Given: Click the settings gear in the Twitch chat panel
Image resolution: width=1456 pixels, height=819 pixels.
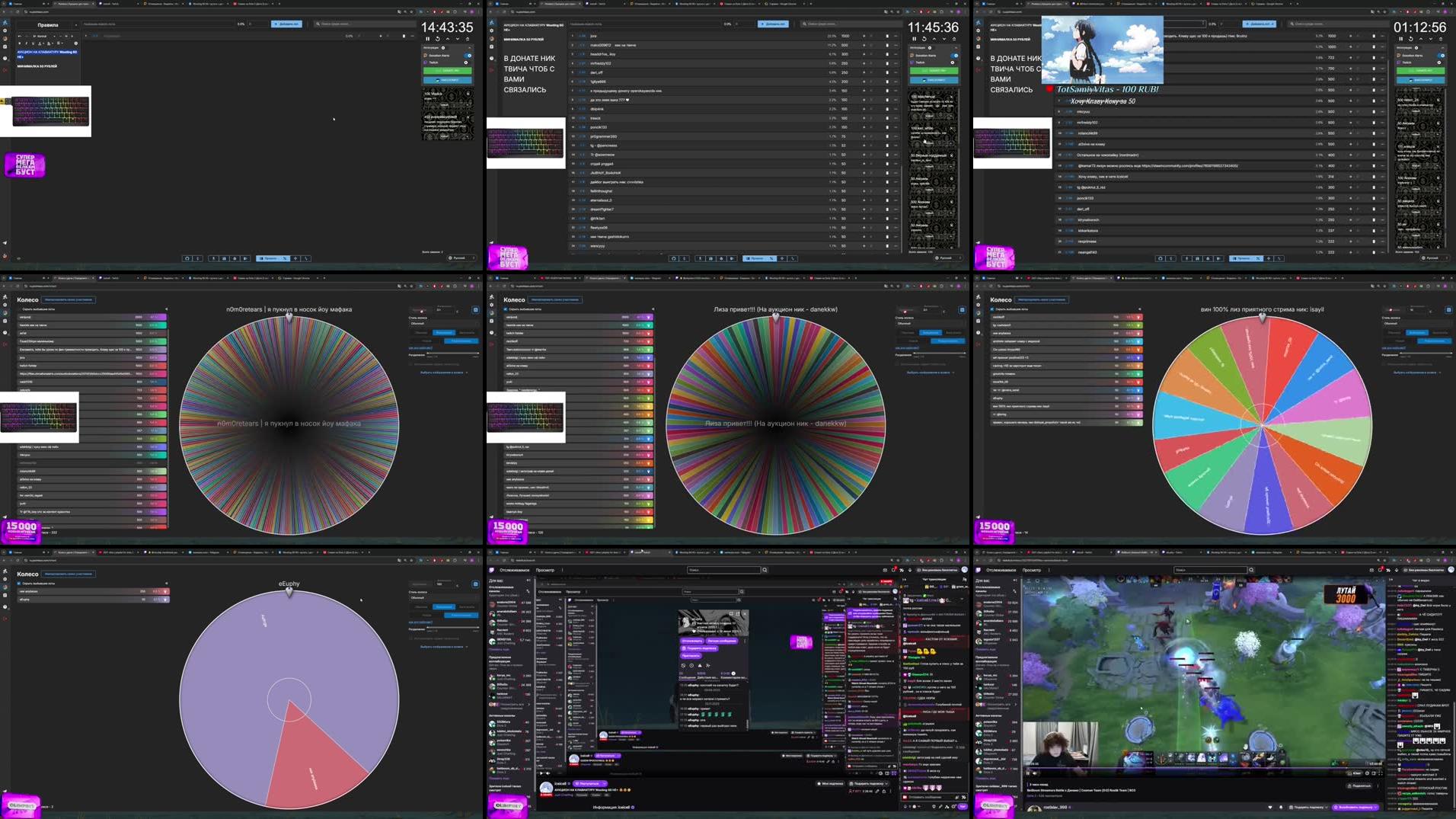Looking at the screenshot, I should [x=953, y=808].
